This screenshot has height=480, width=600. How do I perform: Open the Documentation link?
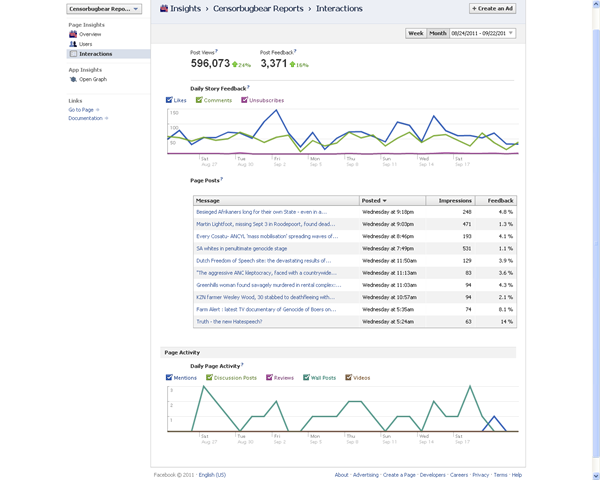(85, 118)
